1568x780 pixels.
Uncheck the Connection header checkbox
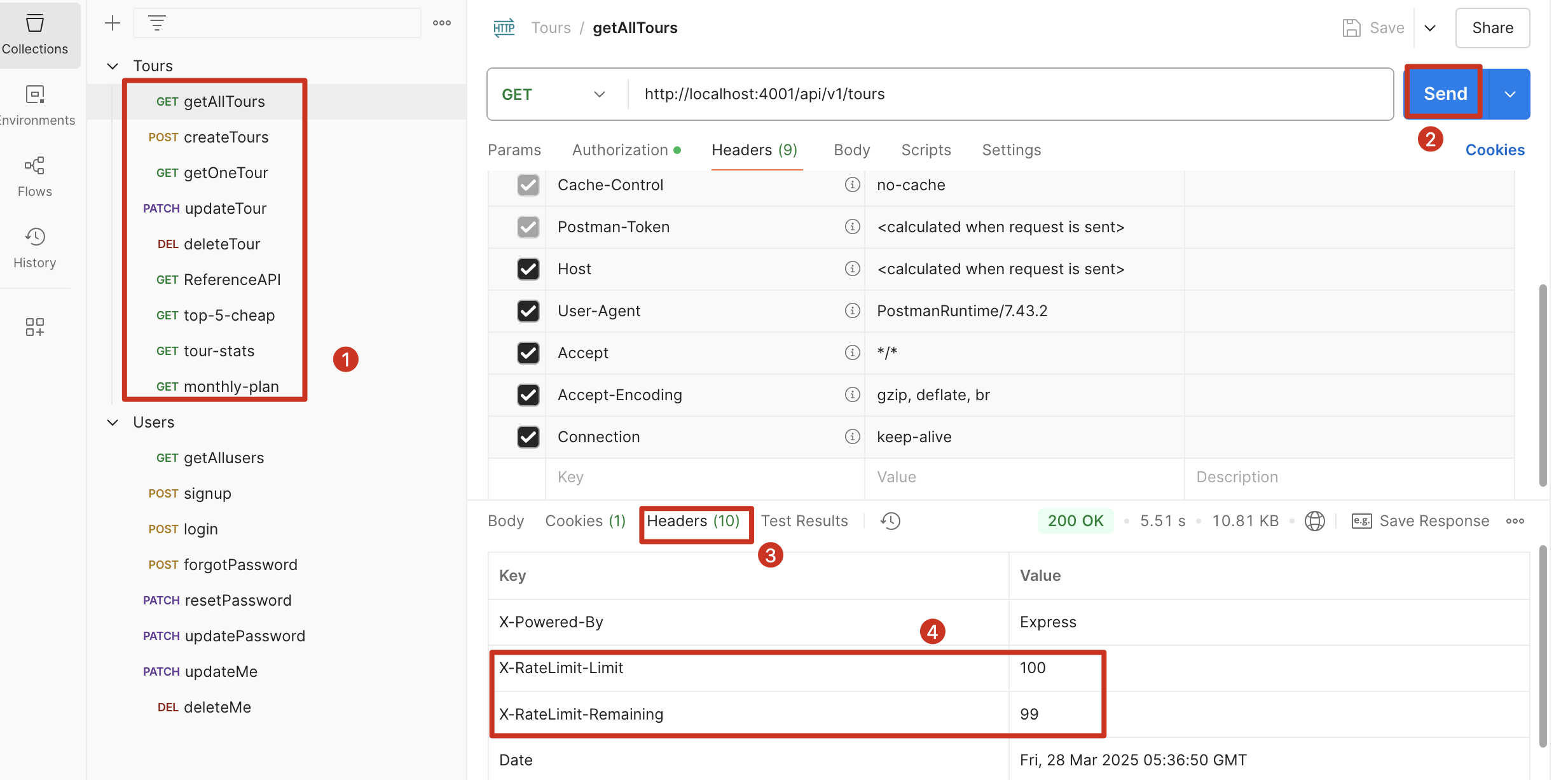coord(528,437)
